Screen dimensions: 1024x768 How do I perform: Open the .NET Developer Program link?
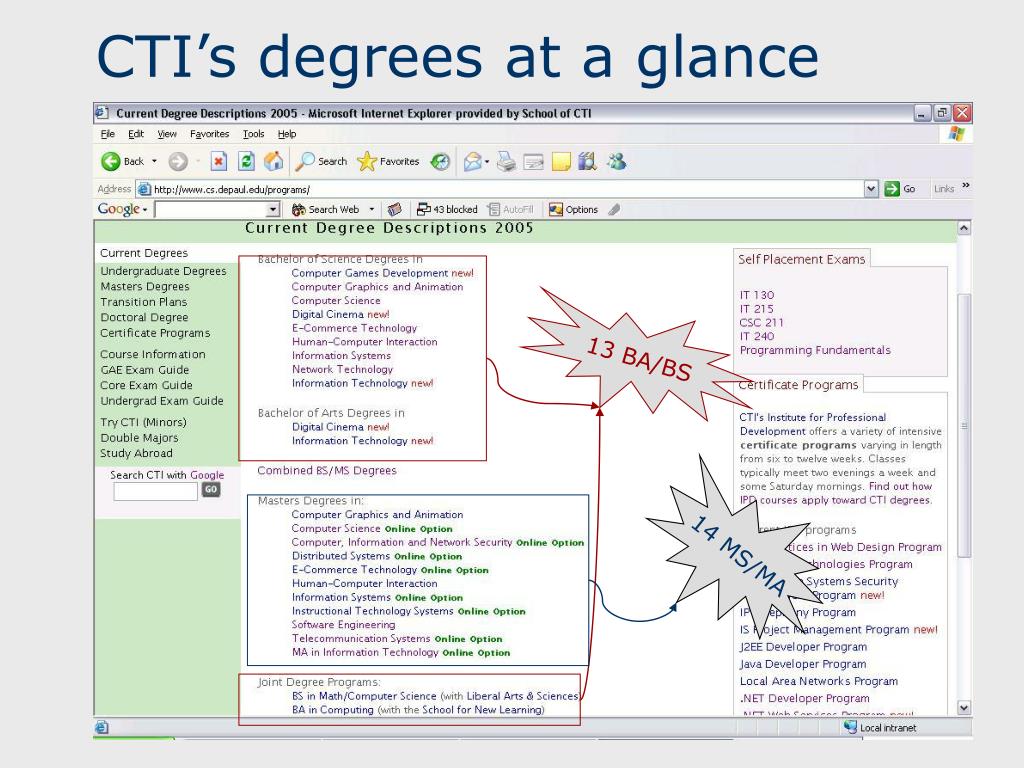[805, 698]
